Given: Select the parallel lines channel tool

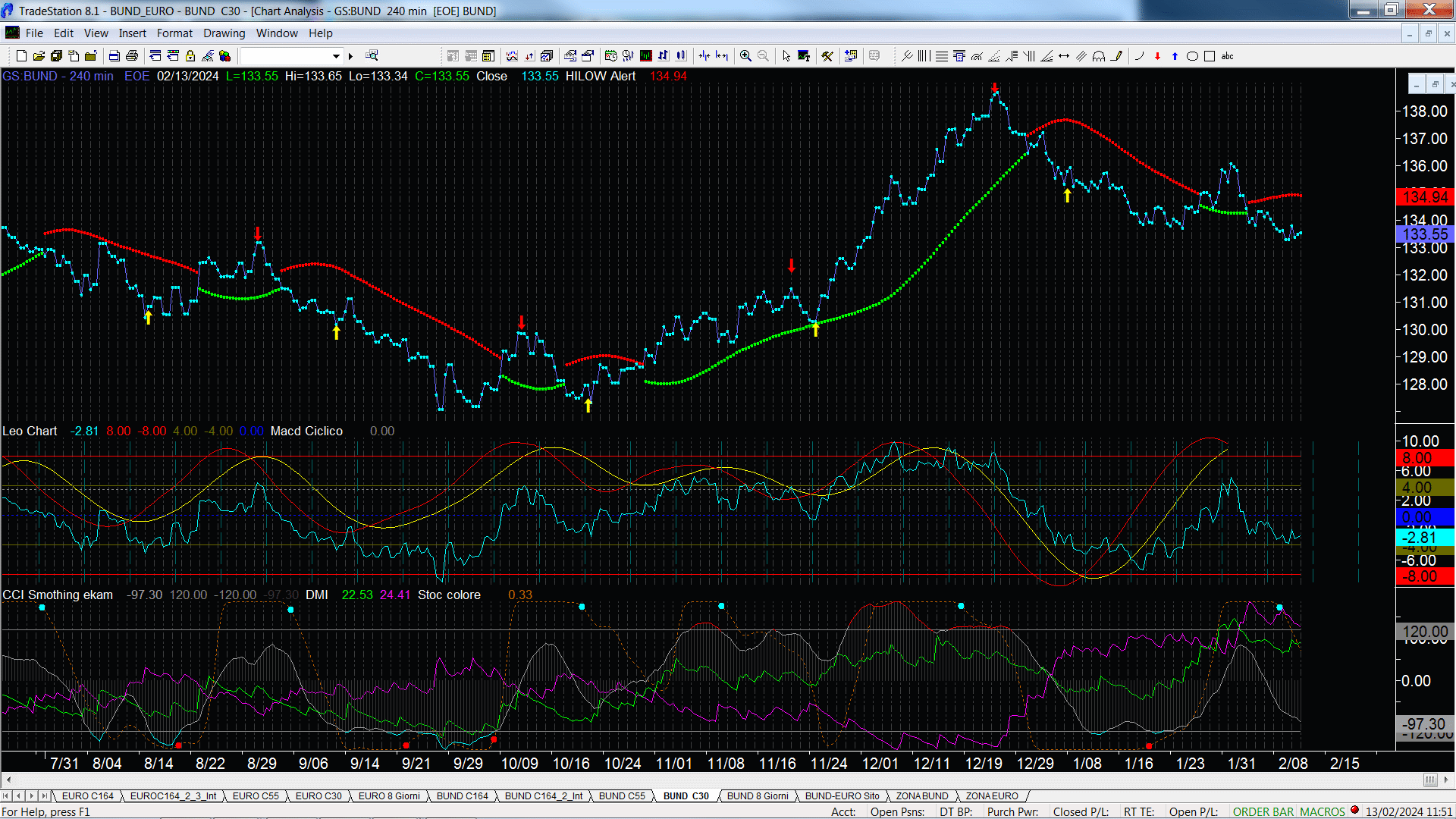Looking at the screenshot, I should [x=1081, y=55].
